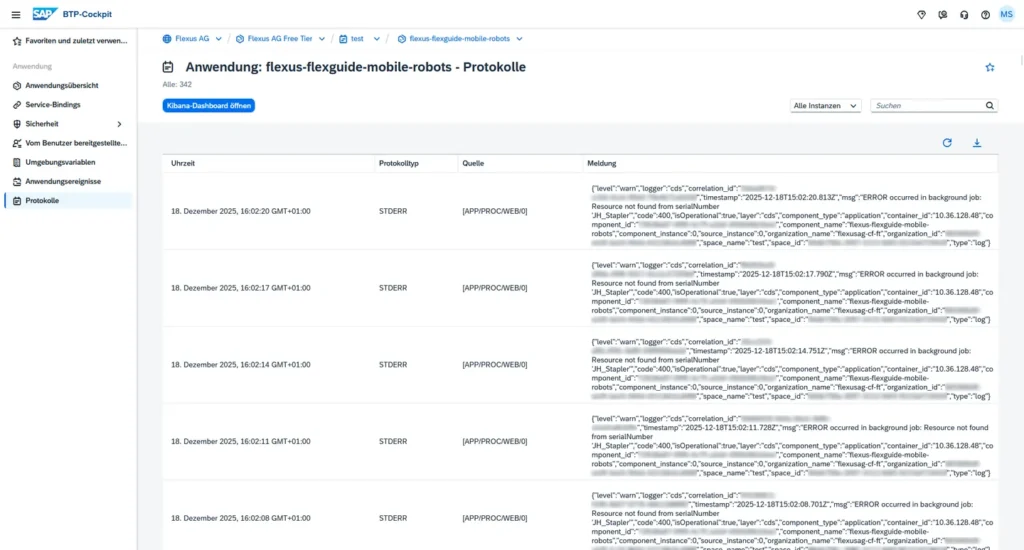Mark page as favorite with star icon
Screen dimensions: 1024x550
coord(990,67)
